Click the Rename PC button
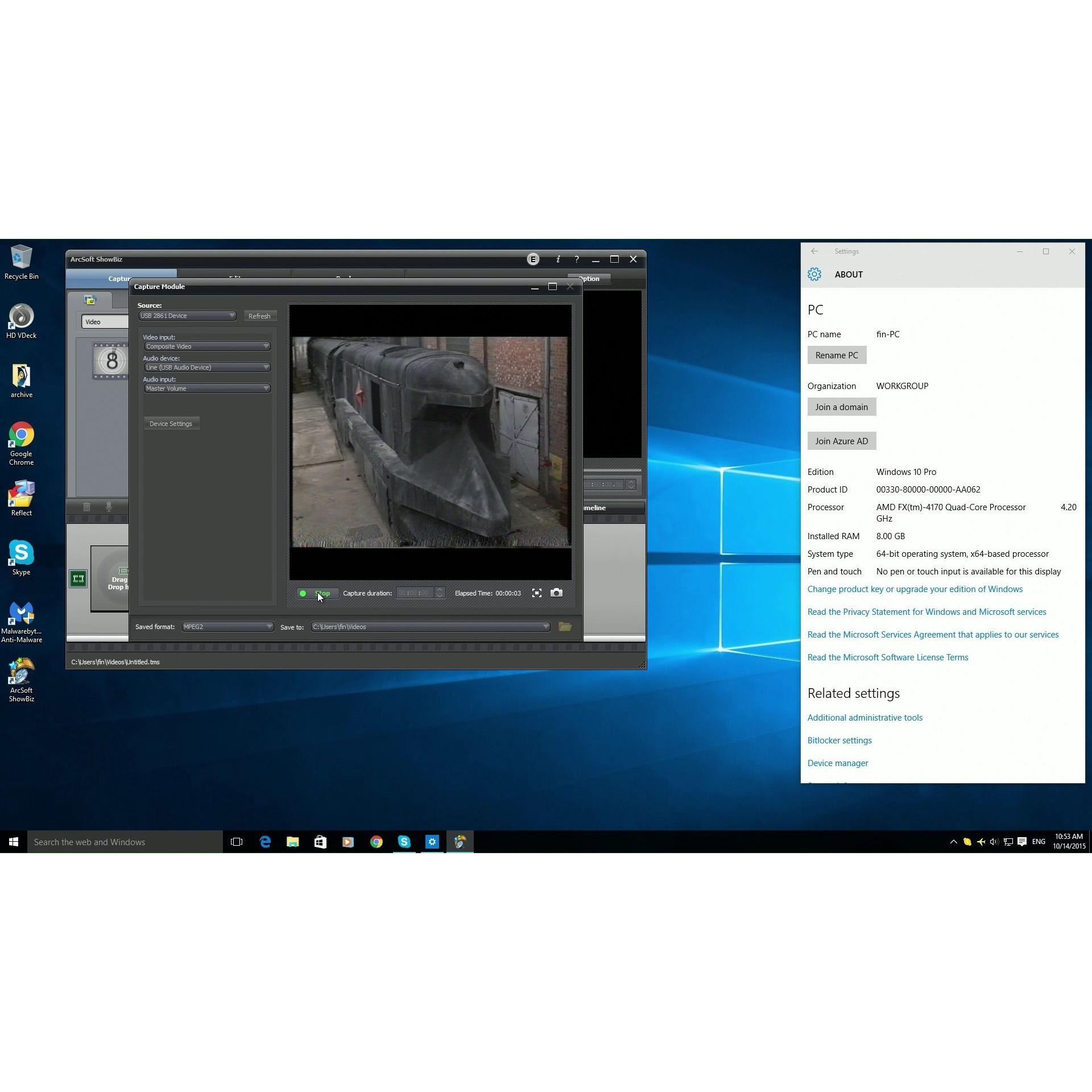Image resolution: width=1092 pixels, height=1092 pixels. coord(836,355)
